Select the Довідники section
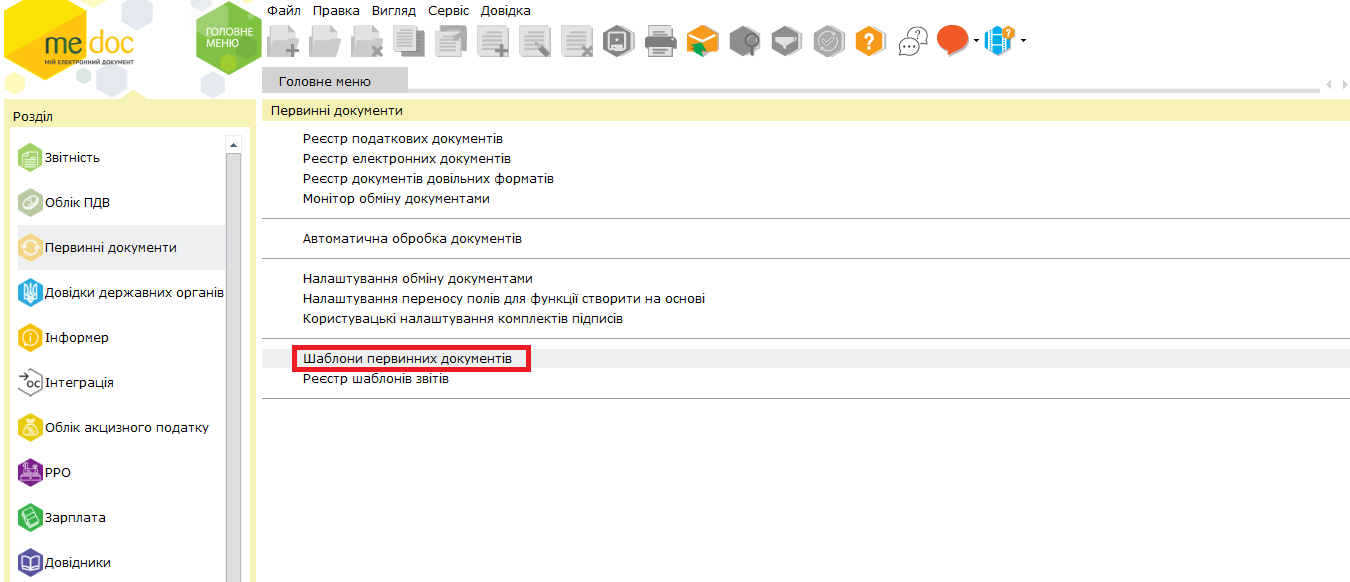1350x582 pixels. click(x=121, y=561)
